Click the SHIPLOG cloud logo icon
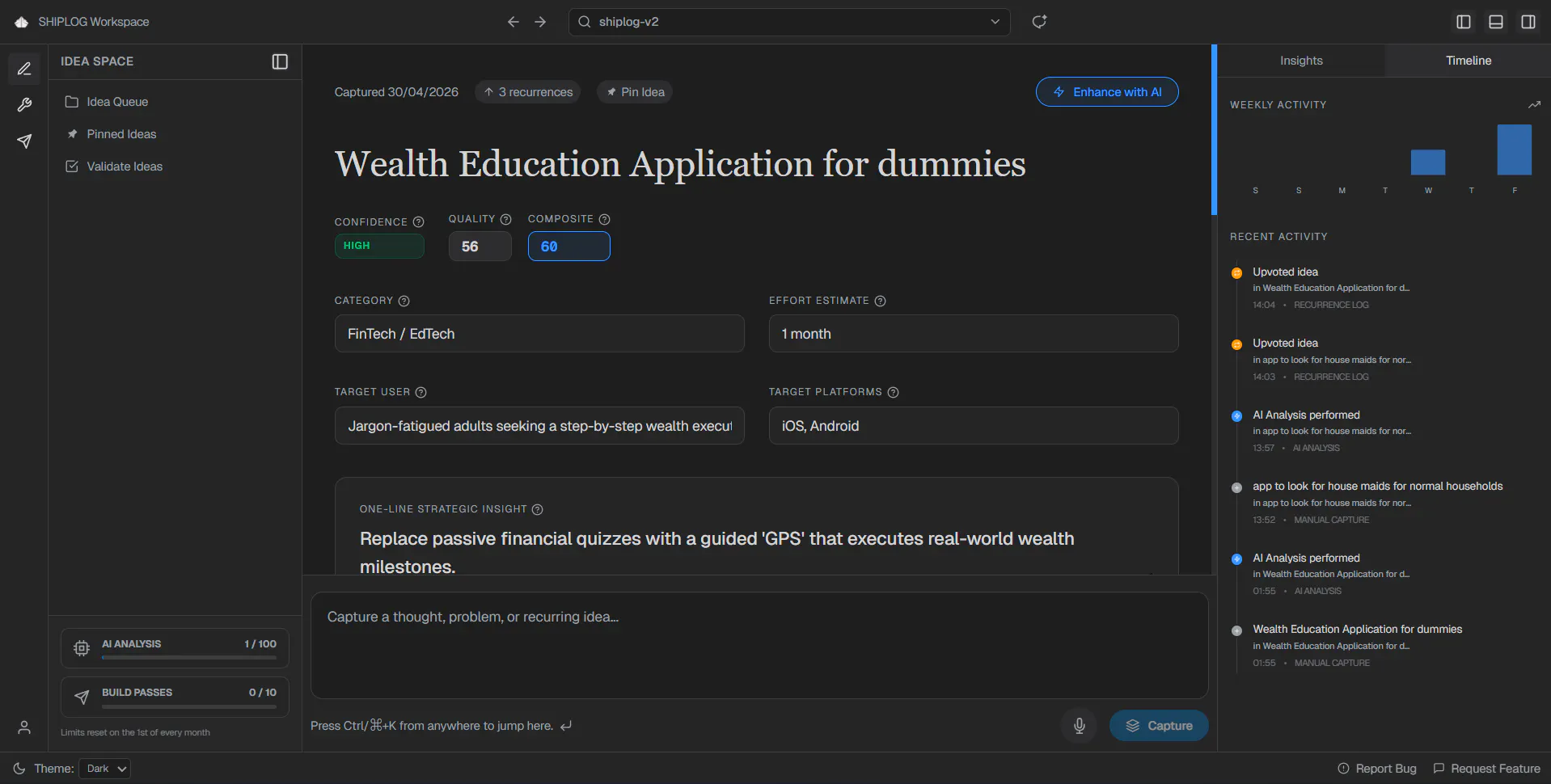The height and width of the screenshot is (784, 1551). click(x=22, y=22)
